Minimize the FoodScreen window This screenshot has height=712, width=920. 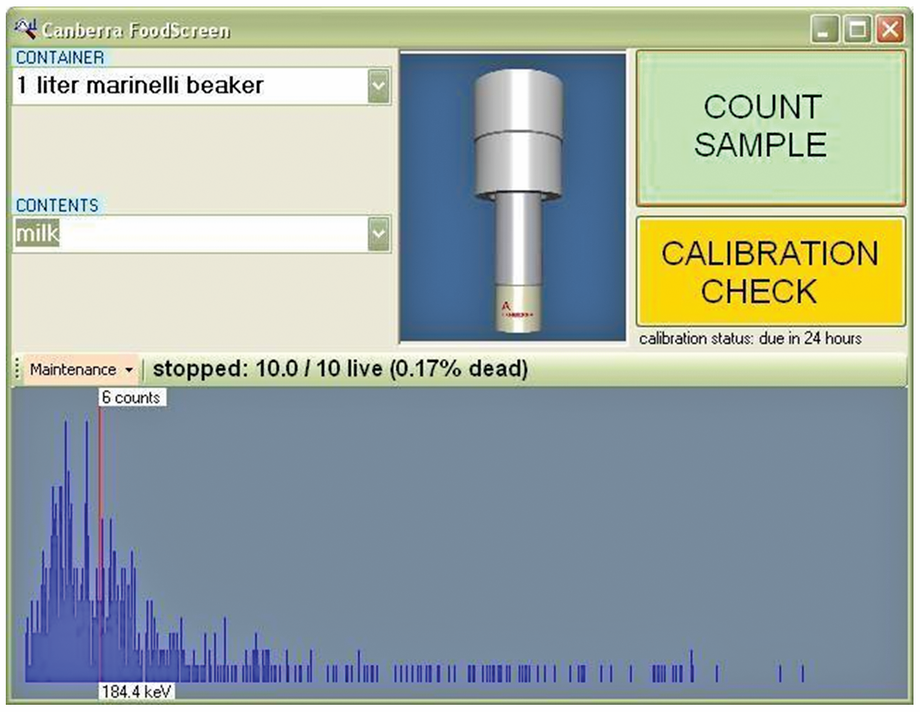pos(825,30)
